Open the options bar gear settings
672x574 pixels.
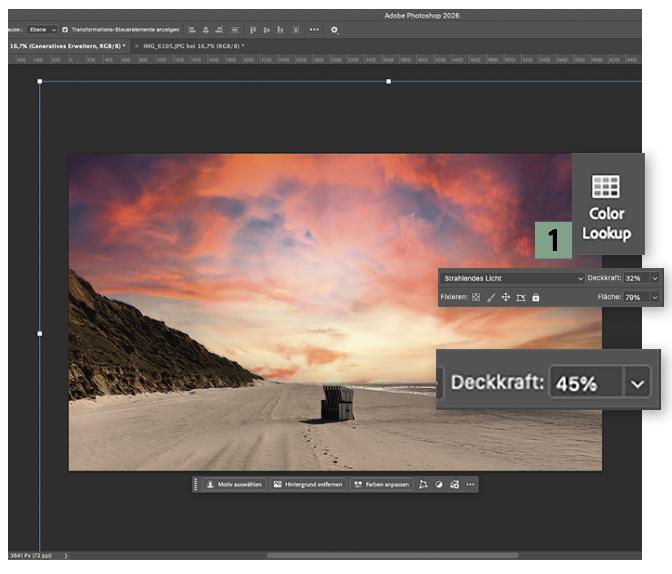tap(334, 30)
